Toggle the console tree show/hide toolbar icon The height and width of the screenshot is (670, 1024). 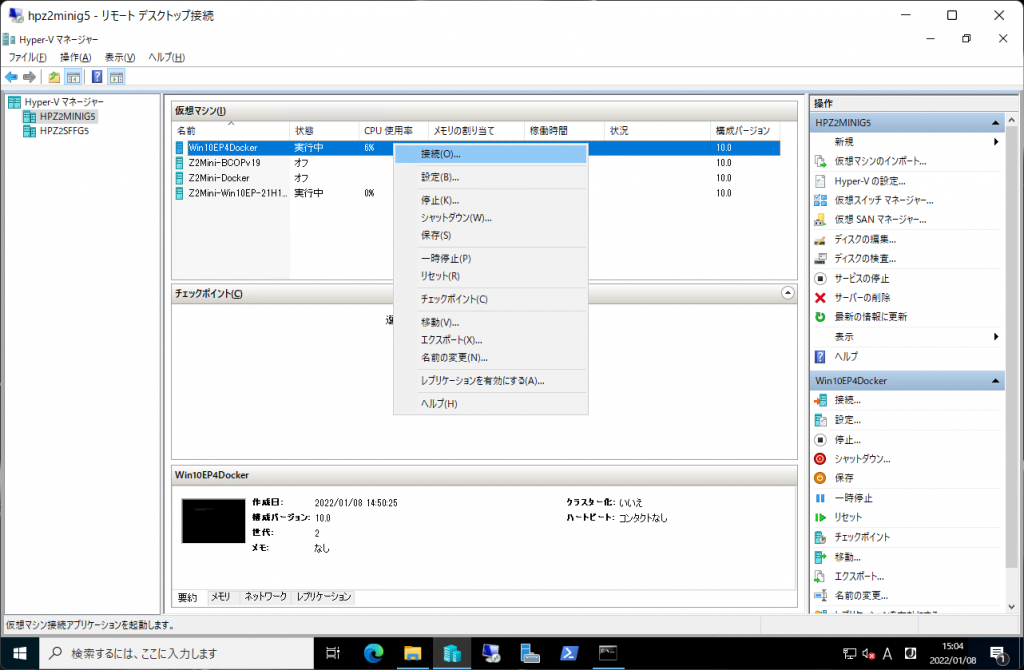73,77
